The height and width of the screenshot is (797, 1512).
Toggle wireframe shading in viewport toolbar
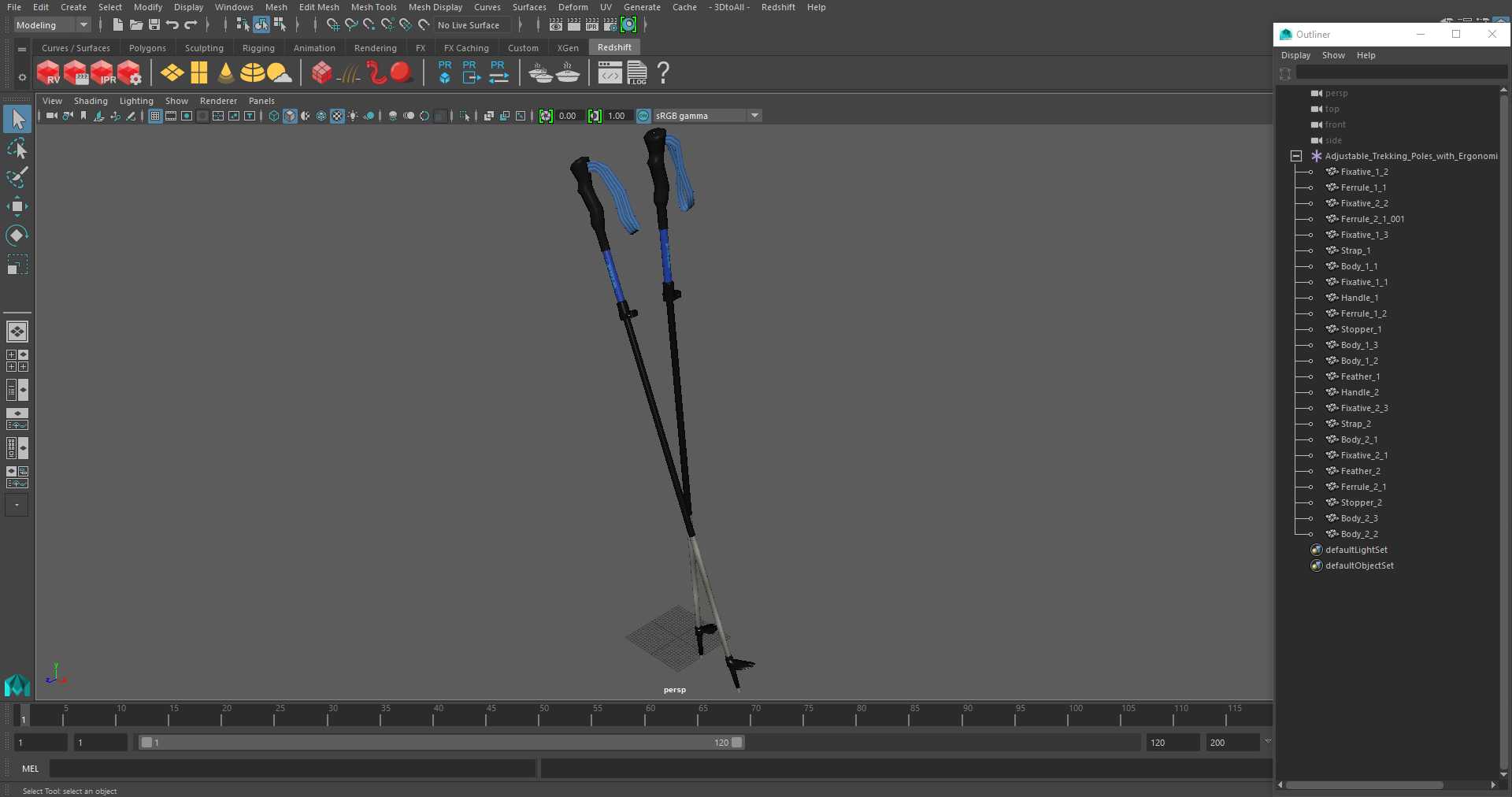pyautogui.click(x=274, y=116)
